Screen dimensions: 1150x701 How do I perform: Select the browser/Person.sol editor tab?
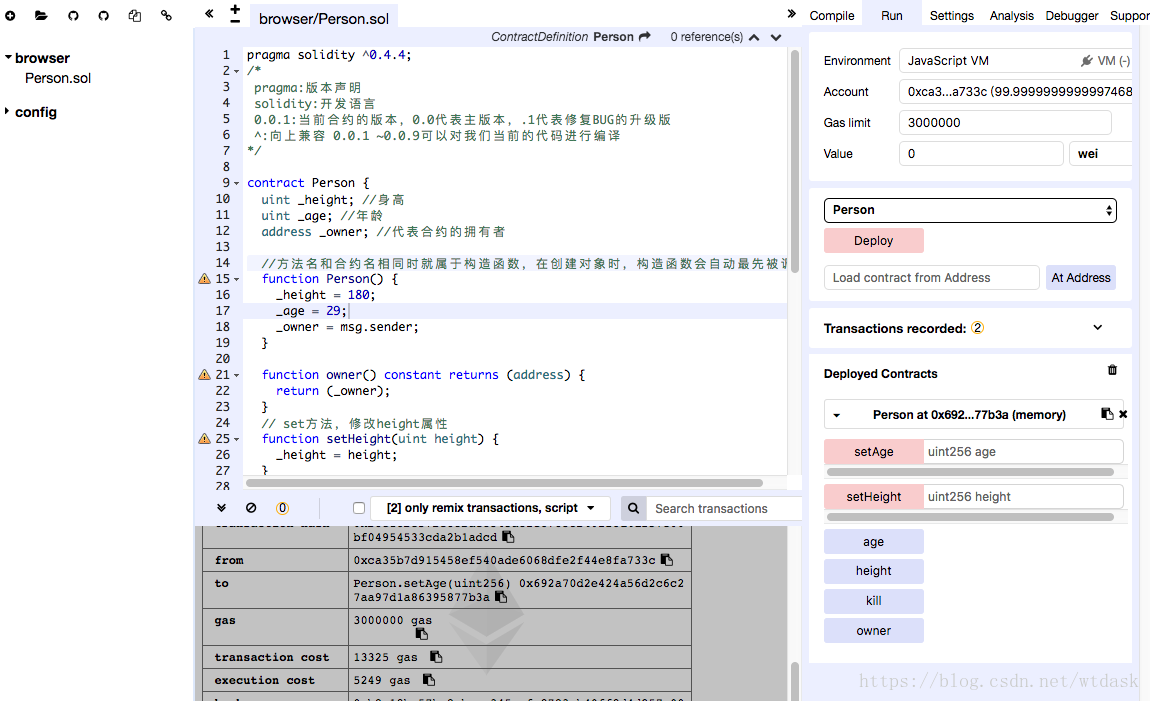(323, 18)
